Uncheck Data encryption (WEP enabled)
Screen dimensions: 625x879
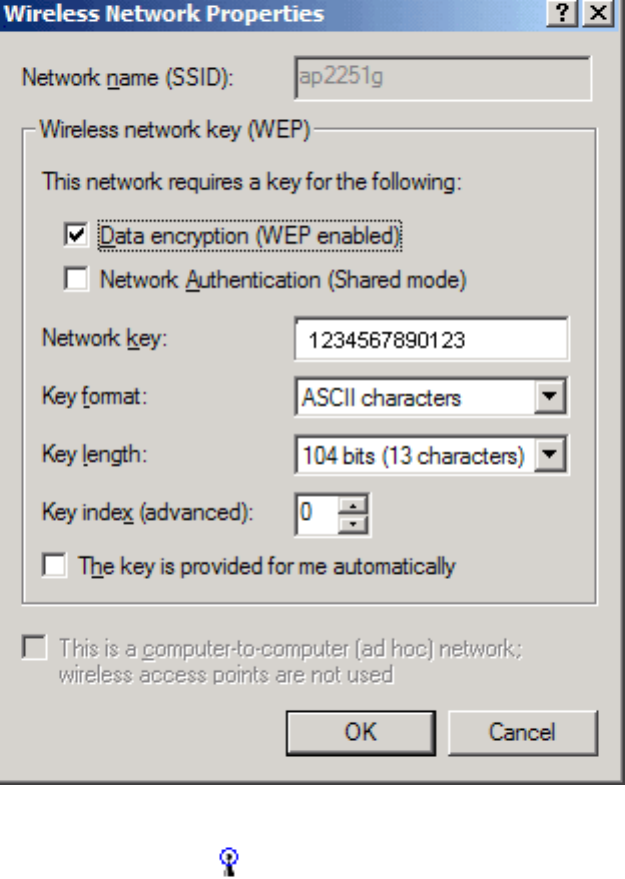pyautogui.click(x=76, y=236)
